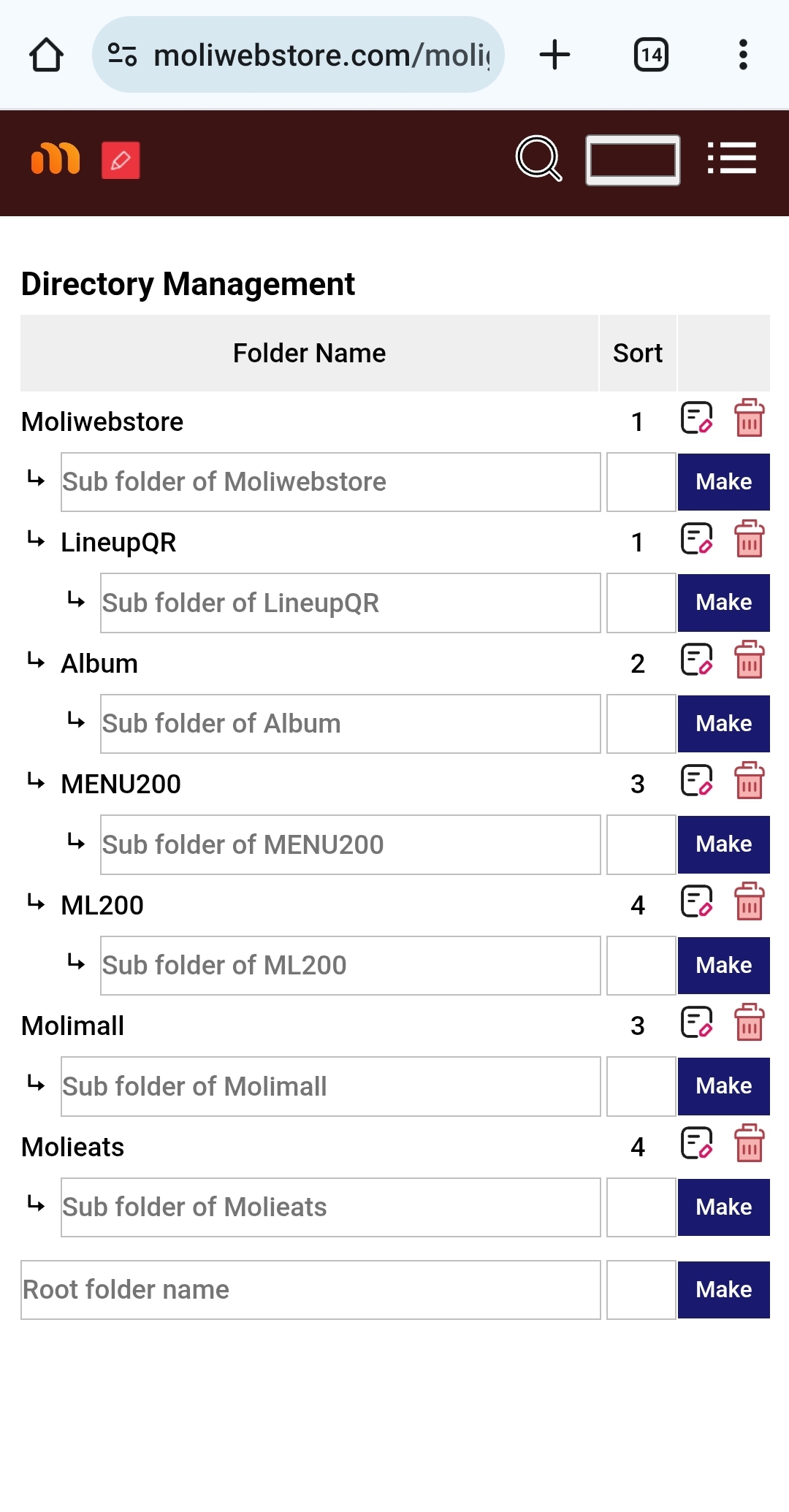Click the orange Moli logo
789x1512 pixels.
point(56,159)
